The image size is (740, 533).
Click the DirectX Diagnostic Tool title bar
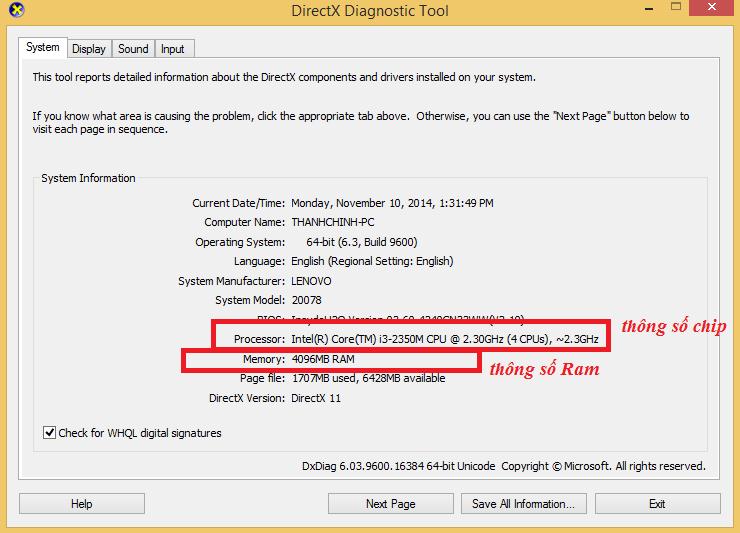(370, 10)
